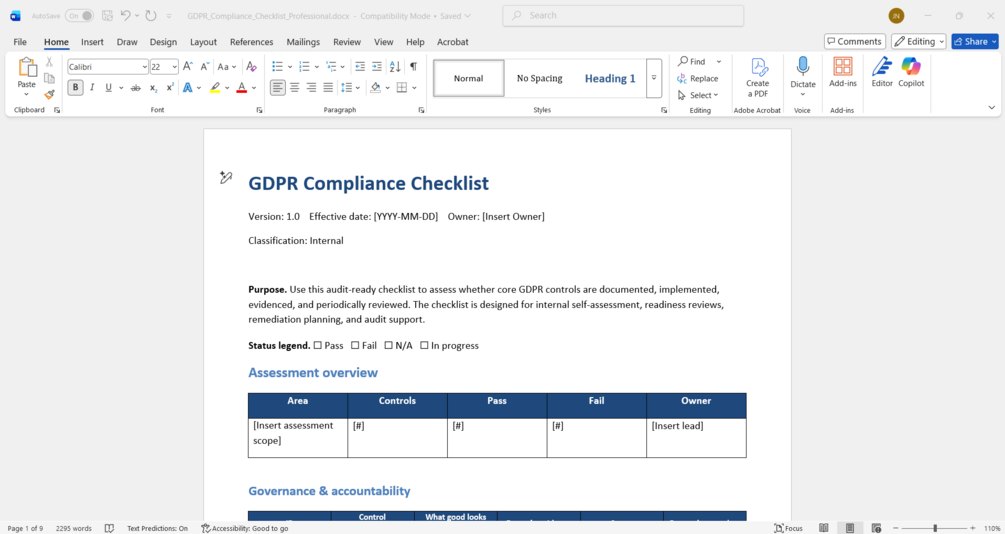Collapse the ribbon chevron
Viewport: 1005px width, 534px height.
992,108
